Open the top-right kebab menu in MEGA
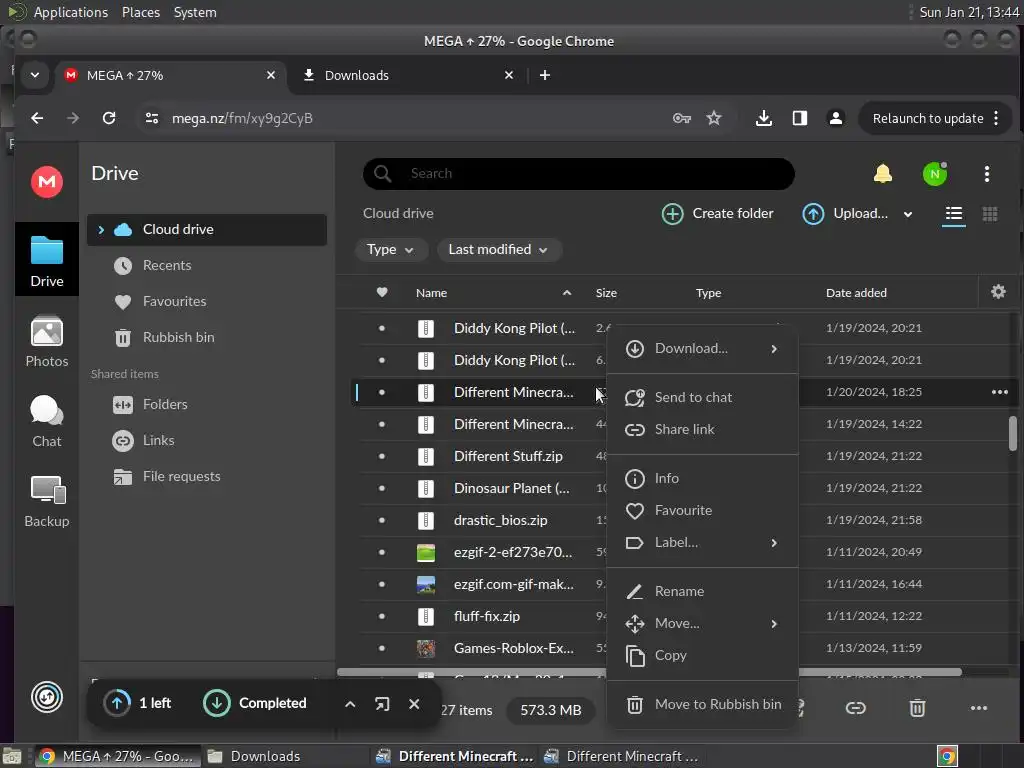The image size is (1024, 768). [986, 174]
